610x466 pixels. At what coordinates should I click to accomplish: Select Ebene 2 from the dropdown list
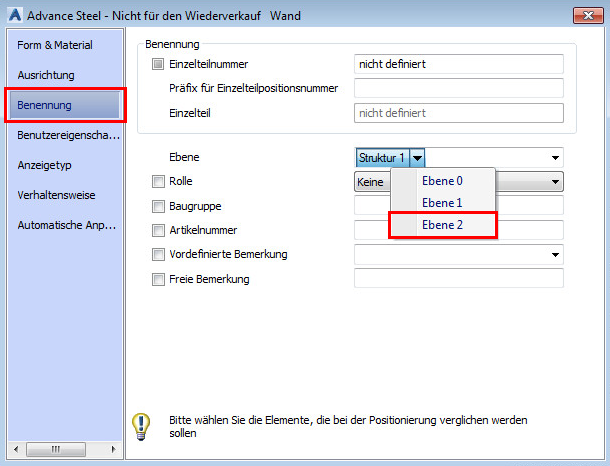click(443, 225)
